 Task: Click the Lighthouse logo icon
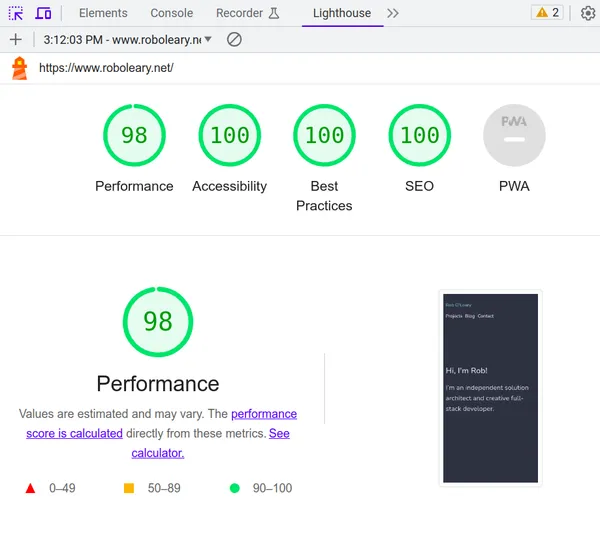pyautogui.click(x=19, y=68)
